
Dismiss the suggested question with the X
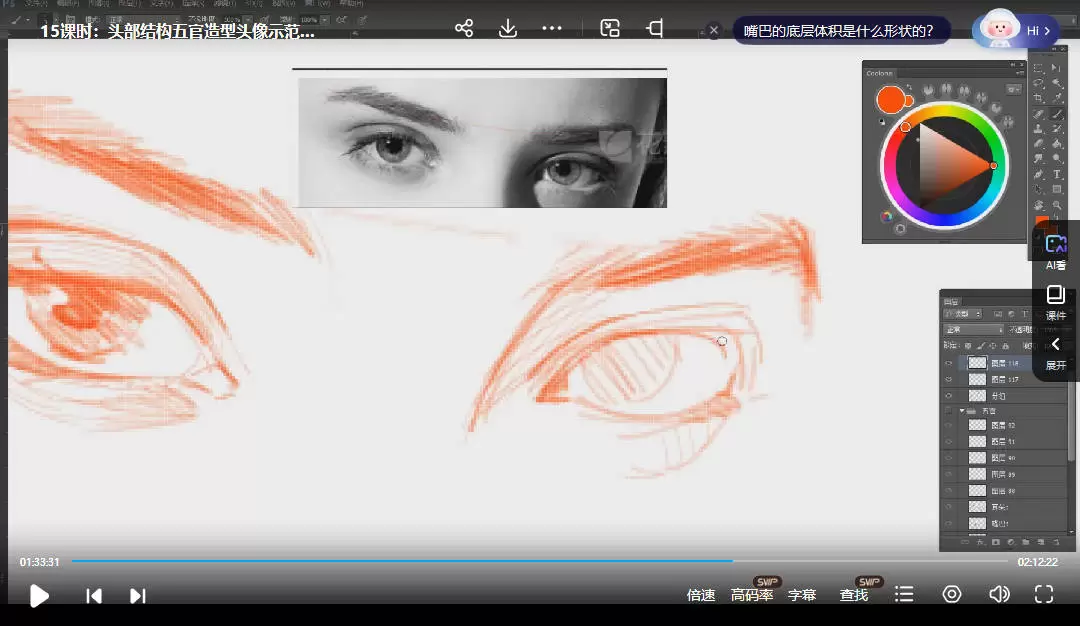click(714, 30)
